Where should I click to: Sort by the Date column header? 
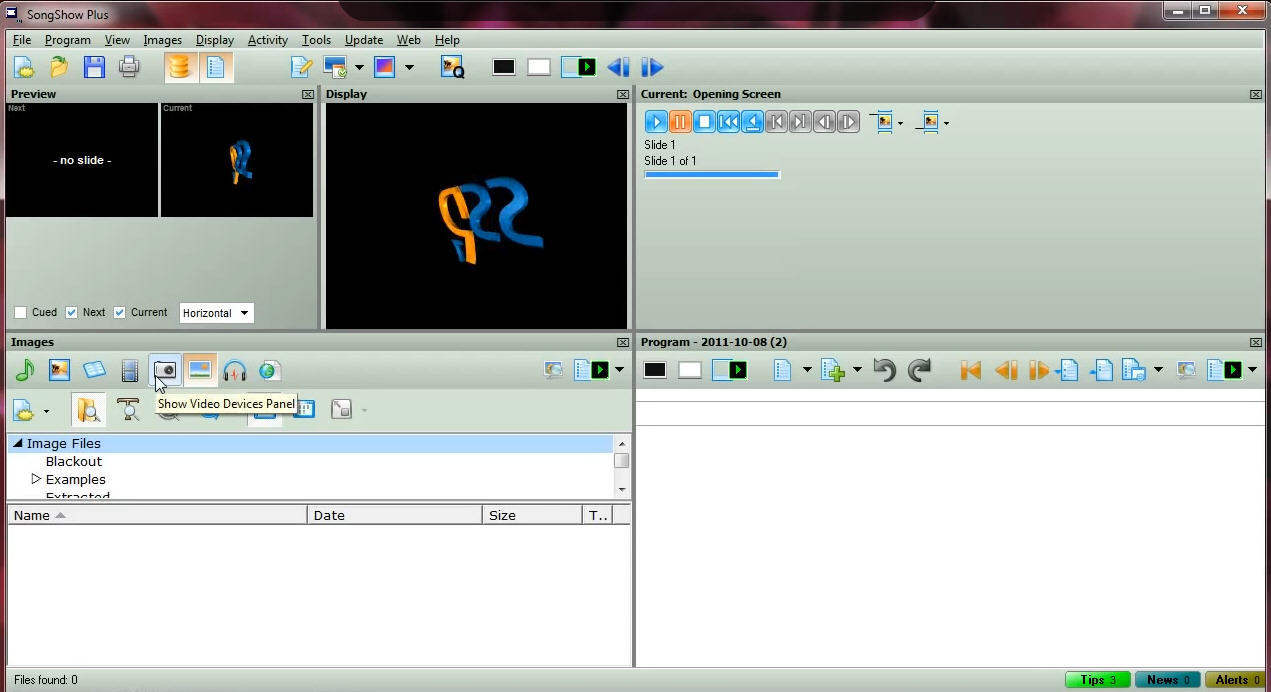click(x=395, y=515)
